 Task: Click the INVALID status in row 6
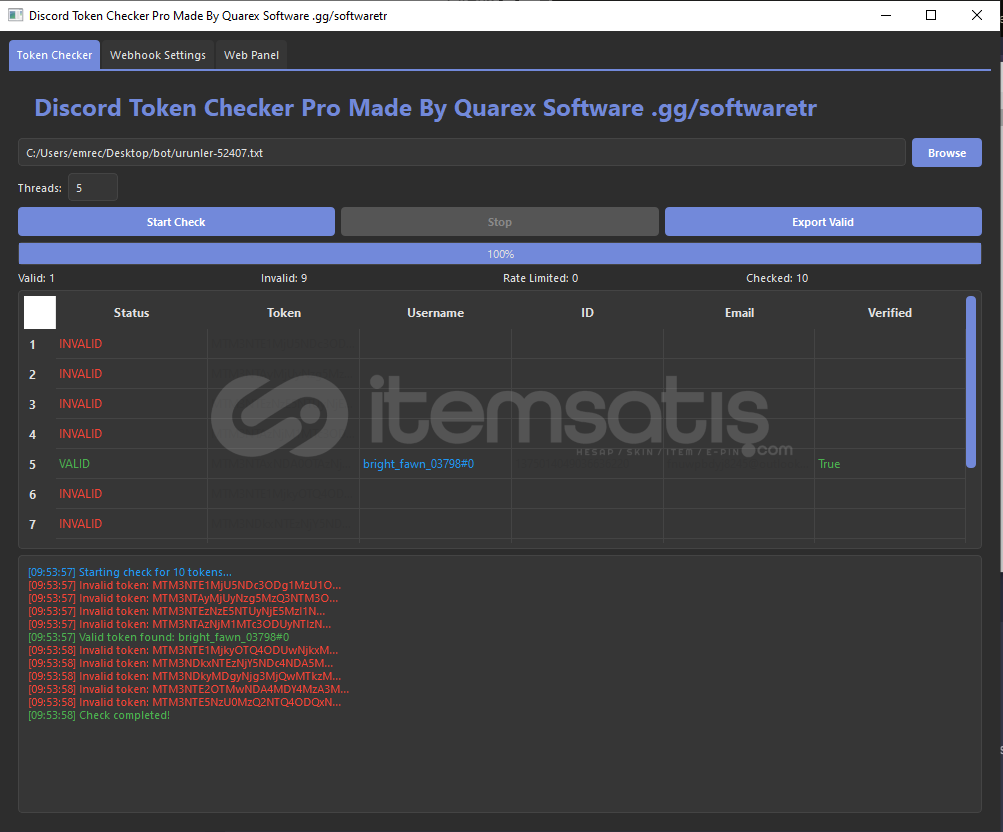click(x=81, y=494)
